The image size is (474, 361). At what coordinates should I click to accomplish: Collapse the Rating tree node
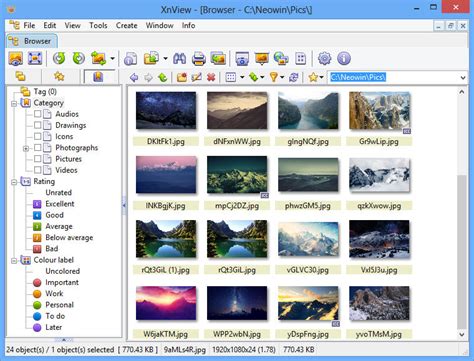(14, 182)
